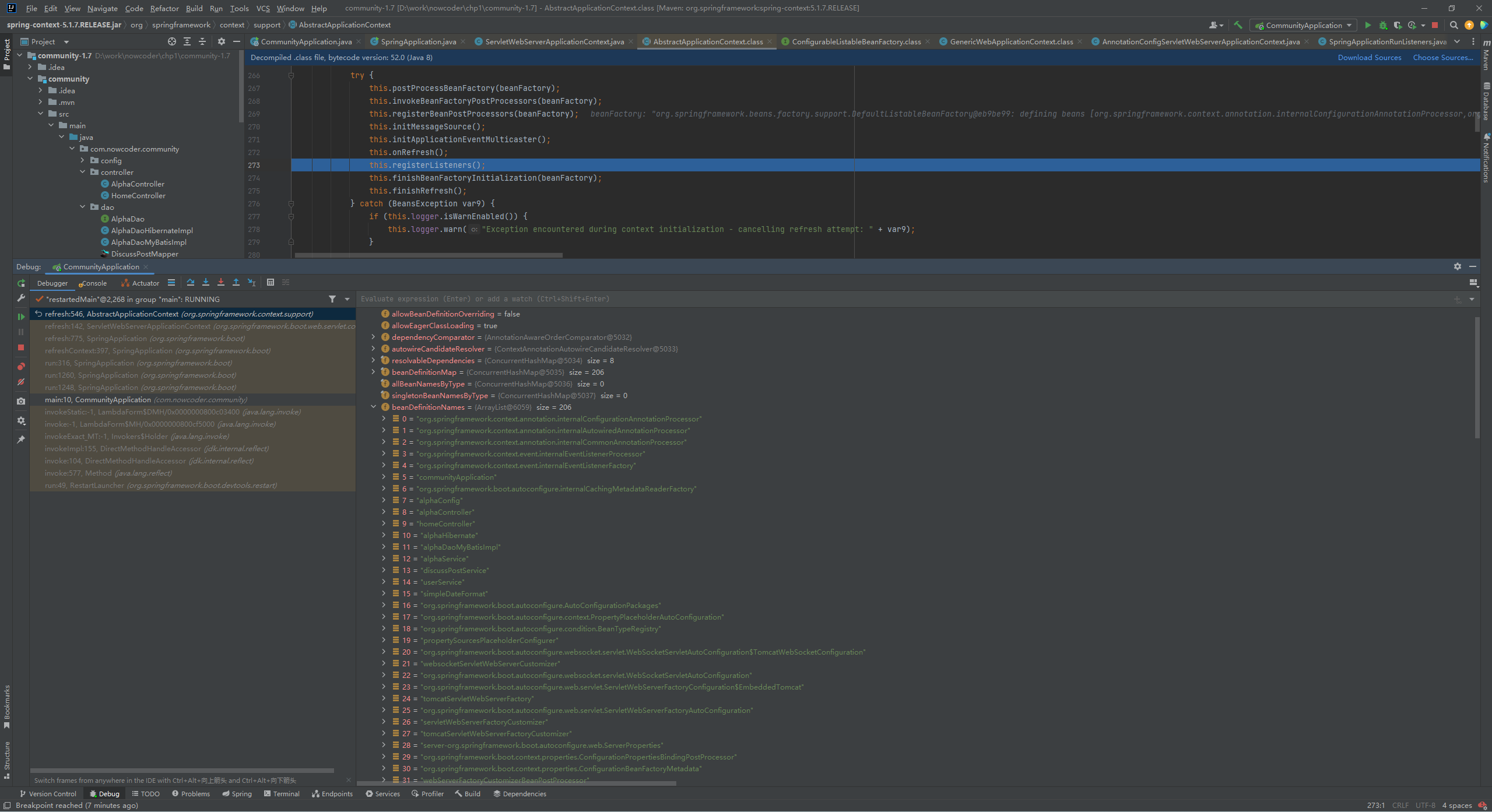Open Project panel settings gear

coord(222,41)
